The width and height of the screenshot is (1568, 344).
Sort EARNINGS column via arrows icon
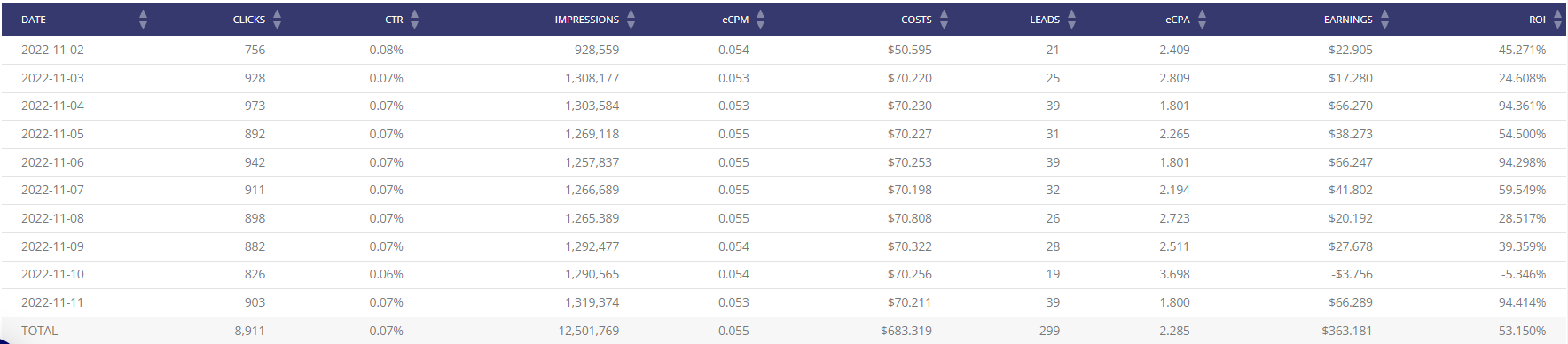[x=1385, y=20]
